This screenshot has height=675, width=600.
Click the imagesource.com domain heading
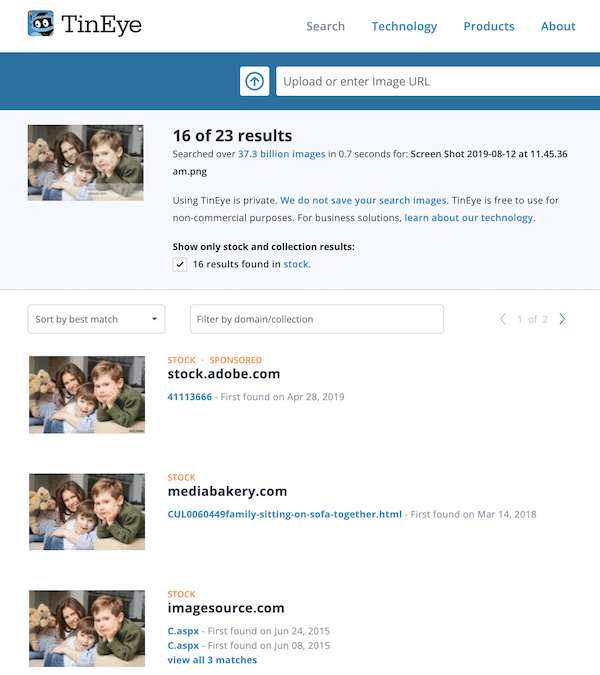[x=226, y=608]
